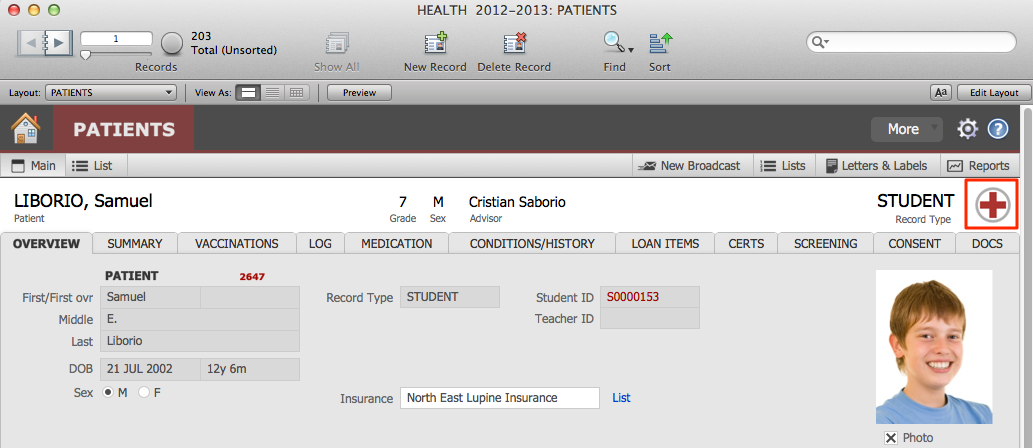Open the MEDICATION tab
Image resolution: width=1033 pixels, height=448 pixels.
396,243
